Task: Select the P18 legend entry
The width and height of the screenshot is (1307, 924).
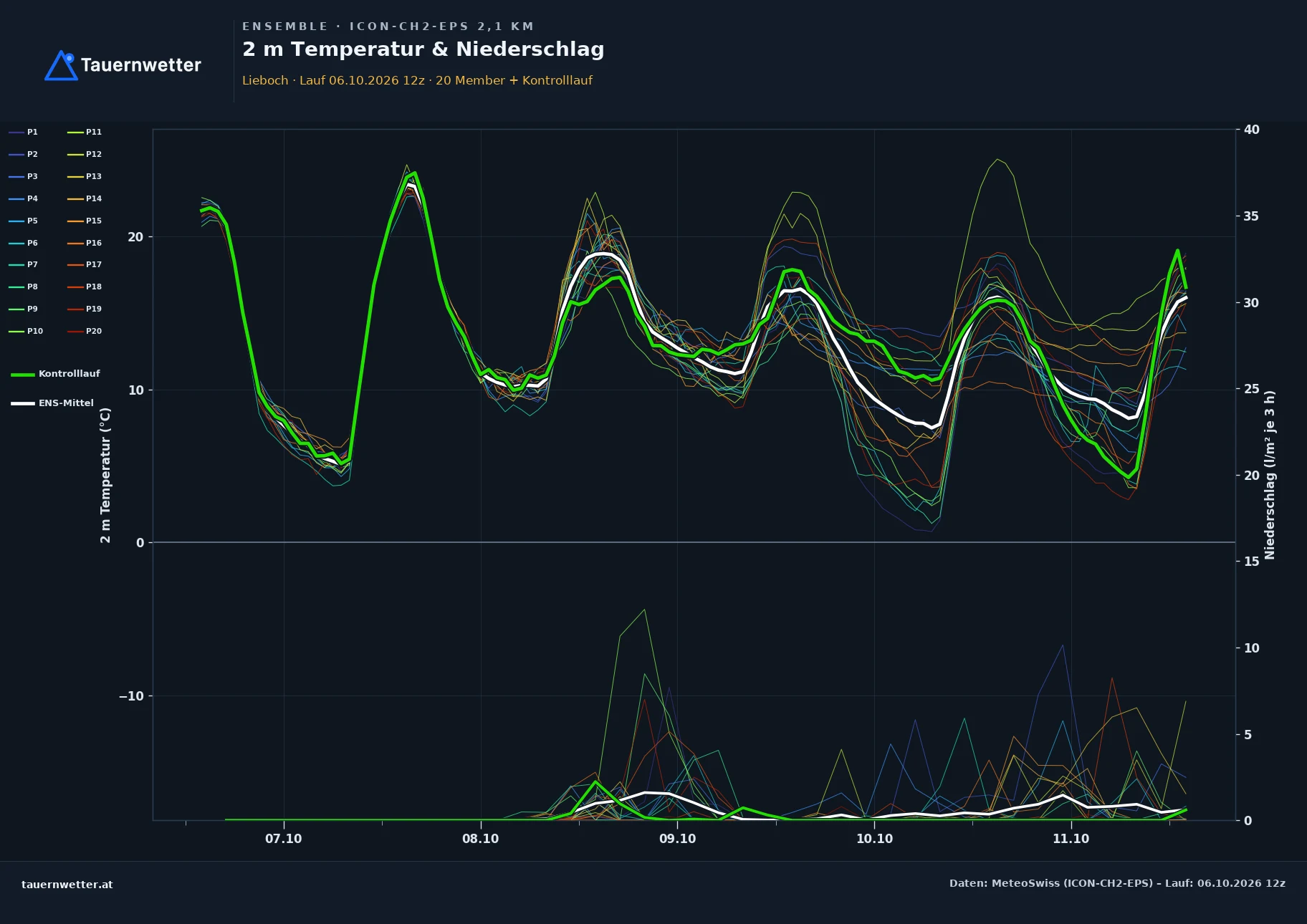Action: click(85, 287)
